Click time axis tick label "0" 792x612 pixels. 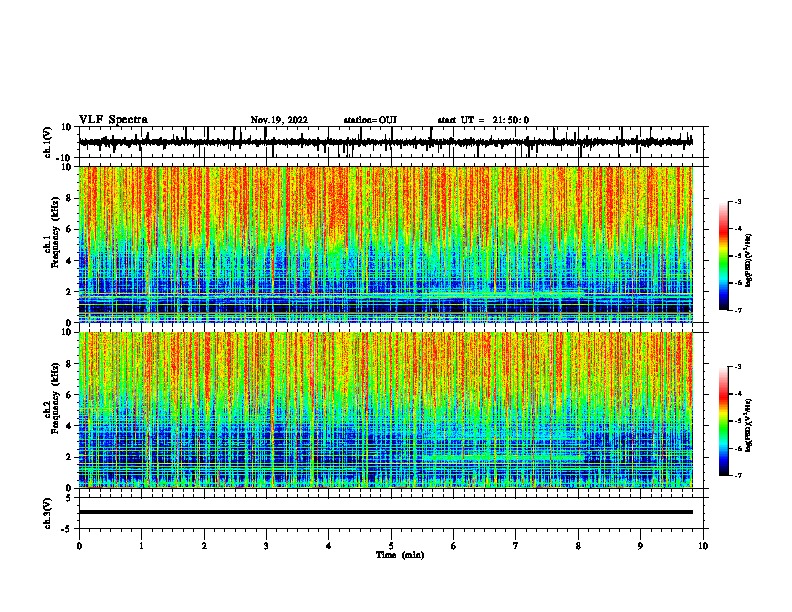(x=79, y=546)
